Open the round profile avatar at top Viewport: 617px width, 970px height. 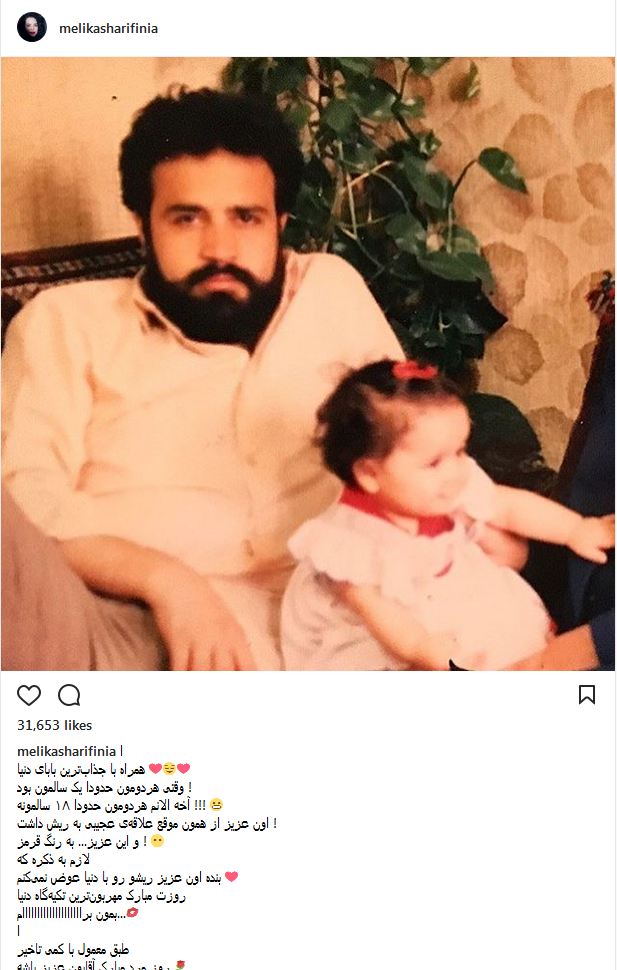click(x=32, y=27)
